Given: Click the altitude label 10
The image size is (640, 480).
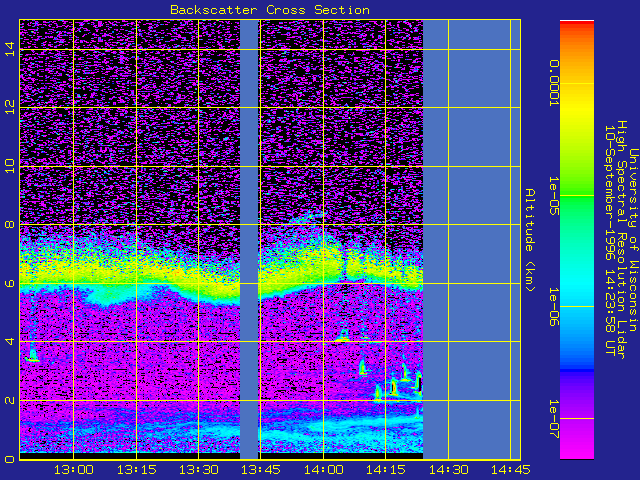Looking at the screenshot, I should pos(10,166).
